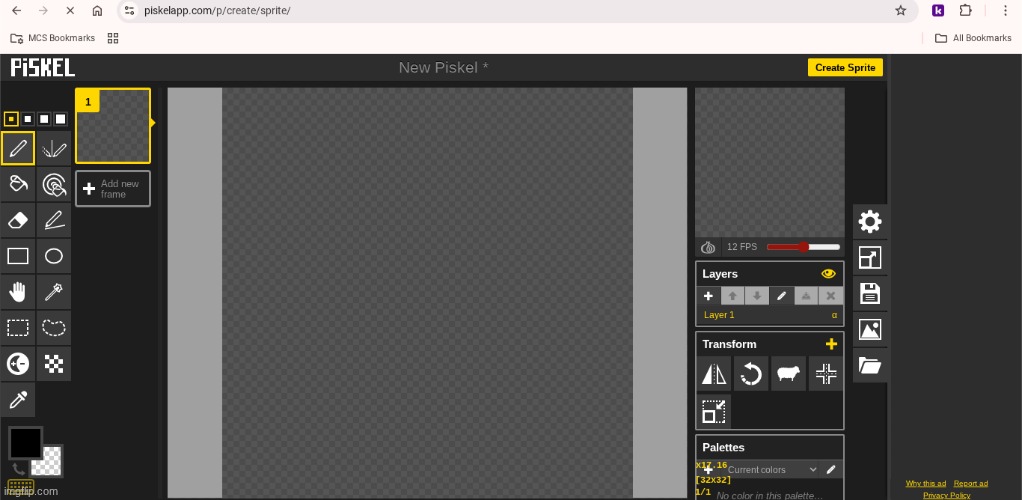This screenshot has height=500, width=1022.
Task: Open the Import folder panel
Action: [x=870, y=365]
